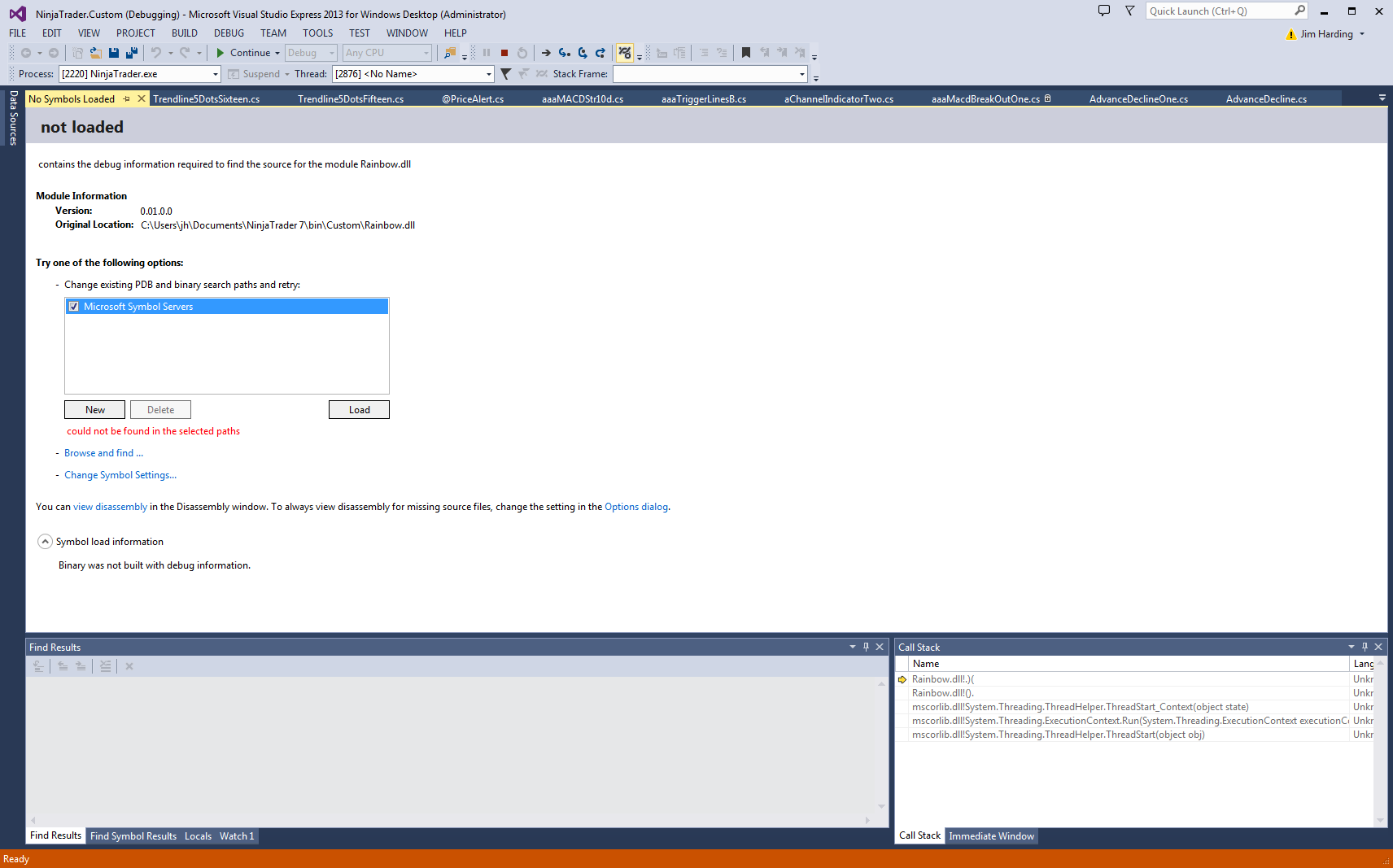Click the yellow current frame arrow in Call Stack
Screen dimensions: 1393x868
(x=902, y=679)
